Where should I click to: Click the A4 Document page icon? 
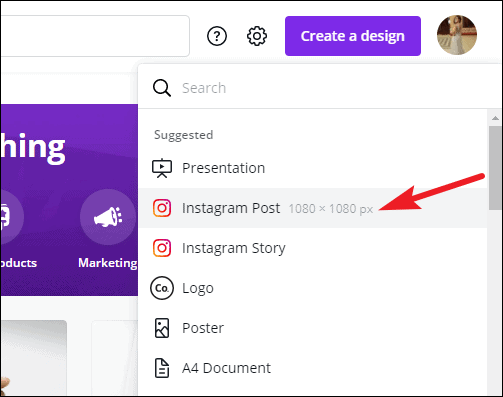tap(162, 368)
